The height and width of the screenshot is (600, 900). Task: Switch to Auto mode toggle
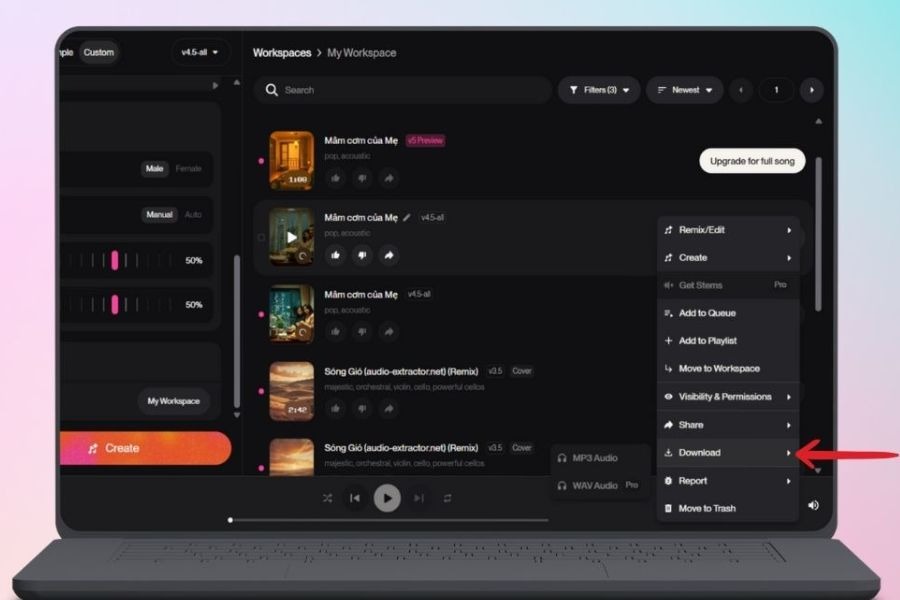(x=193, y=215)
